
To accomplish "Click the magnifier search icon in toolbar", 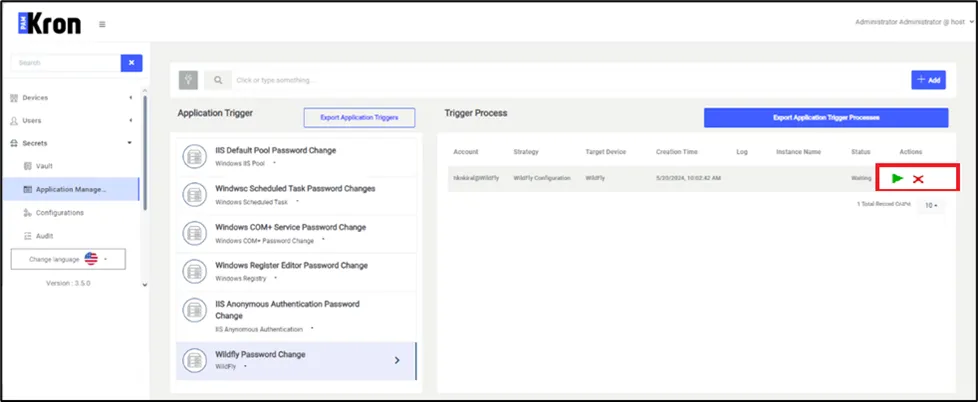I will (218, 80).
